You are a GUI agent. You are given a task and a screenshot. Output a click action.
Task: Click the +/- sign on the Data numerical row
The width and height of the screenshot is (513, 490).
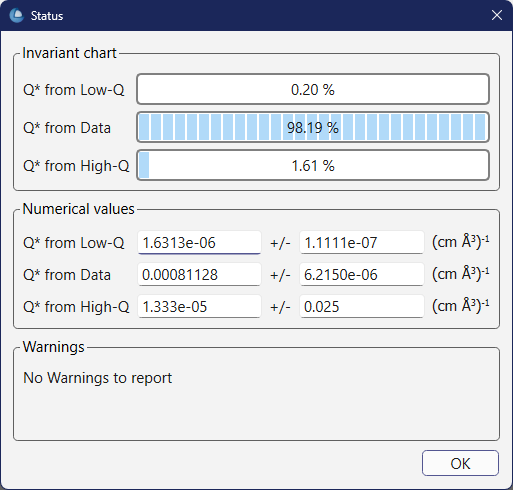point(280,275)
